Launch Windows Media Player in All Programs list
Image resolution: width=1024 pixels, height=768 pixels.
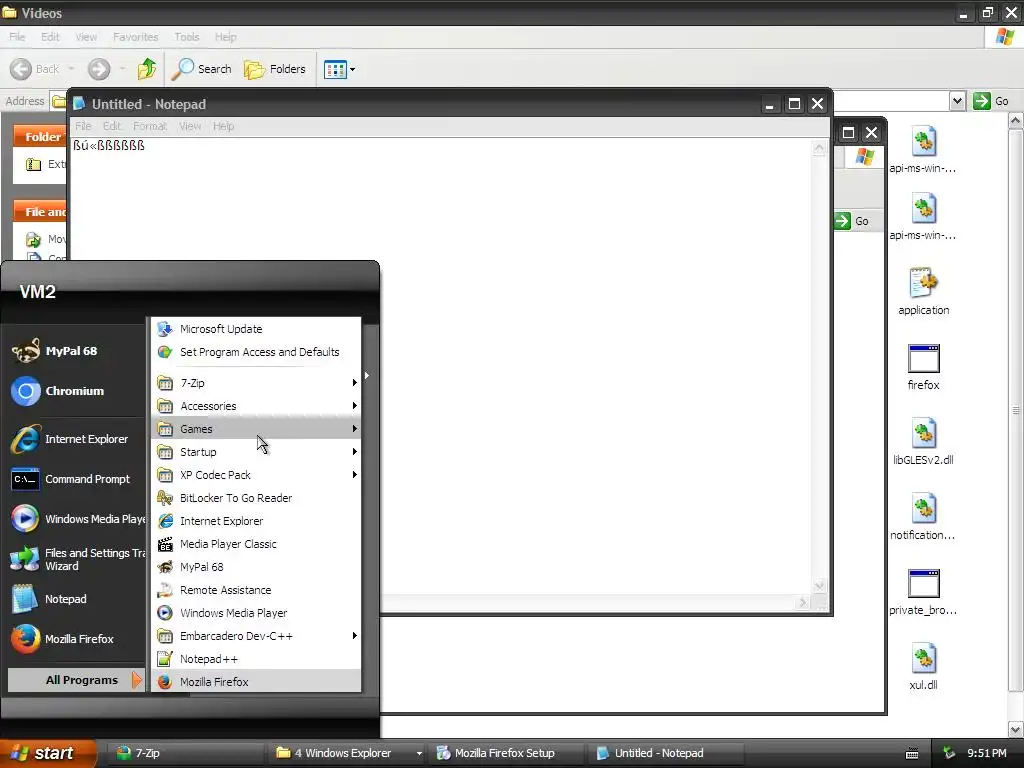coord(256,613)
